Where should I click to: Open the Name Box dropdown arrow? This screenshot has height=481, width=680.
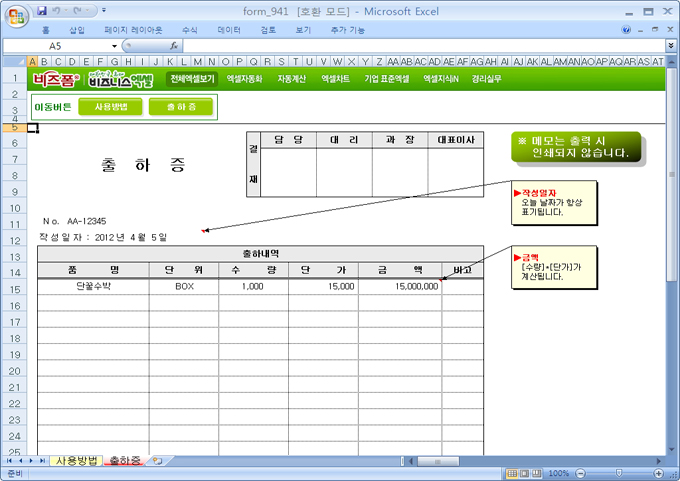click(x=115, y=46)
